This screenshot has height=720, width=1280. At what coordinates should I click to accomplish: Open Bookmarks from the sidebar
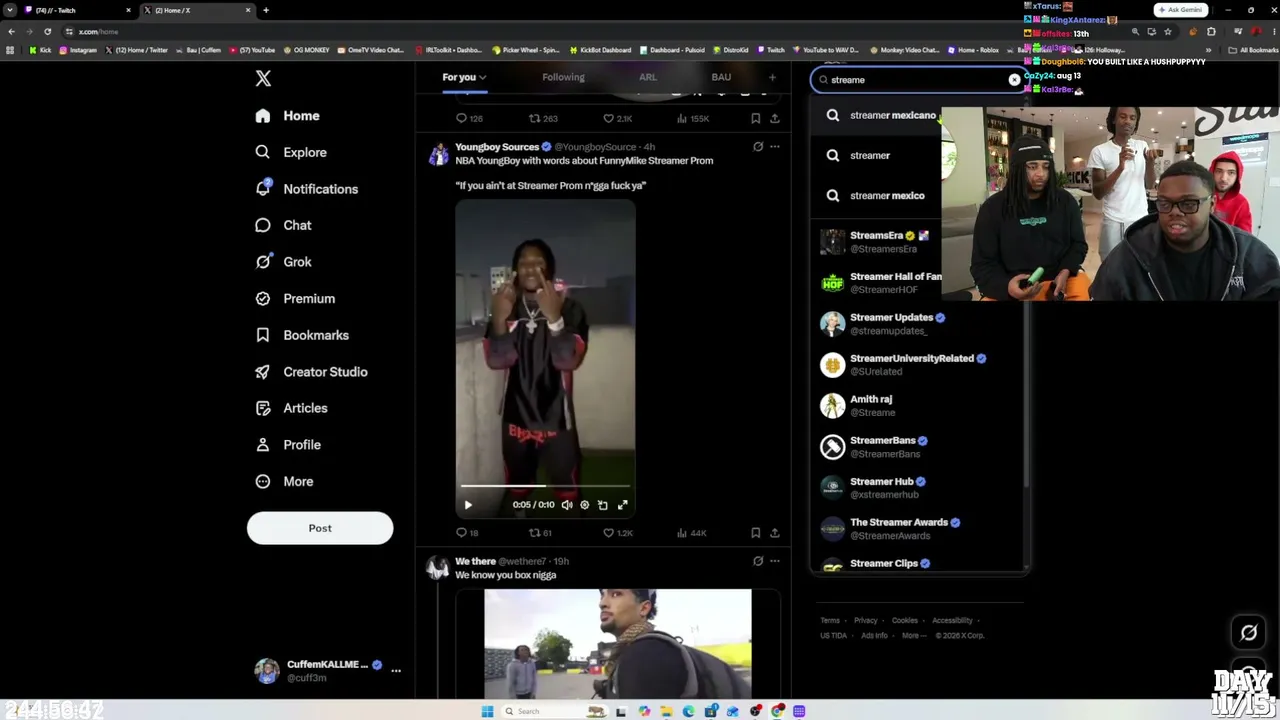click(302, 335)
